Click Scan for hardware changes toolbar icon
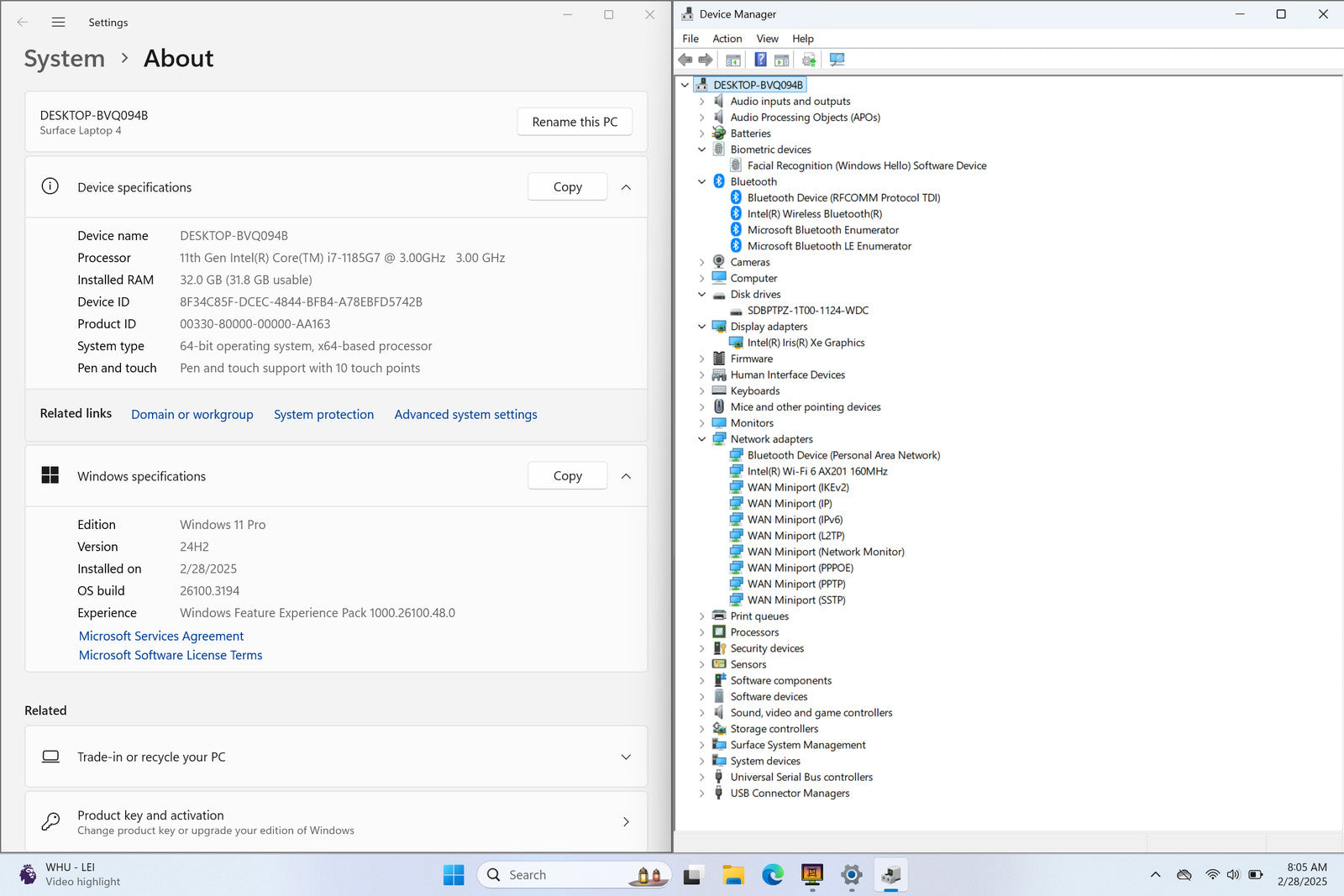Image resolution: width=1344 pixels, height=896 pixels. (837, 60)
